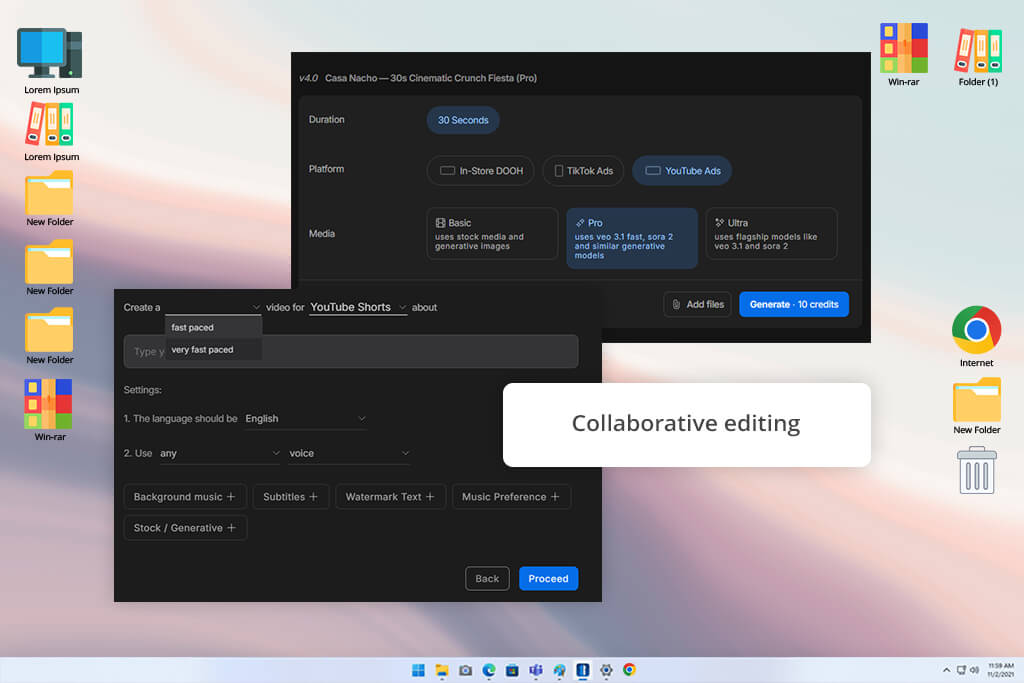Image resolution: width=1024 pixels, height=683 pixels.
Task: Add the Watermark Text setting
Action: (x=390, y=497)
